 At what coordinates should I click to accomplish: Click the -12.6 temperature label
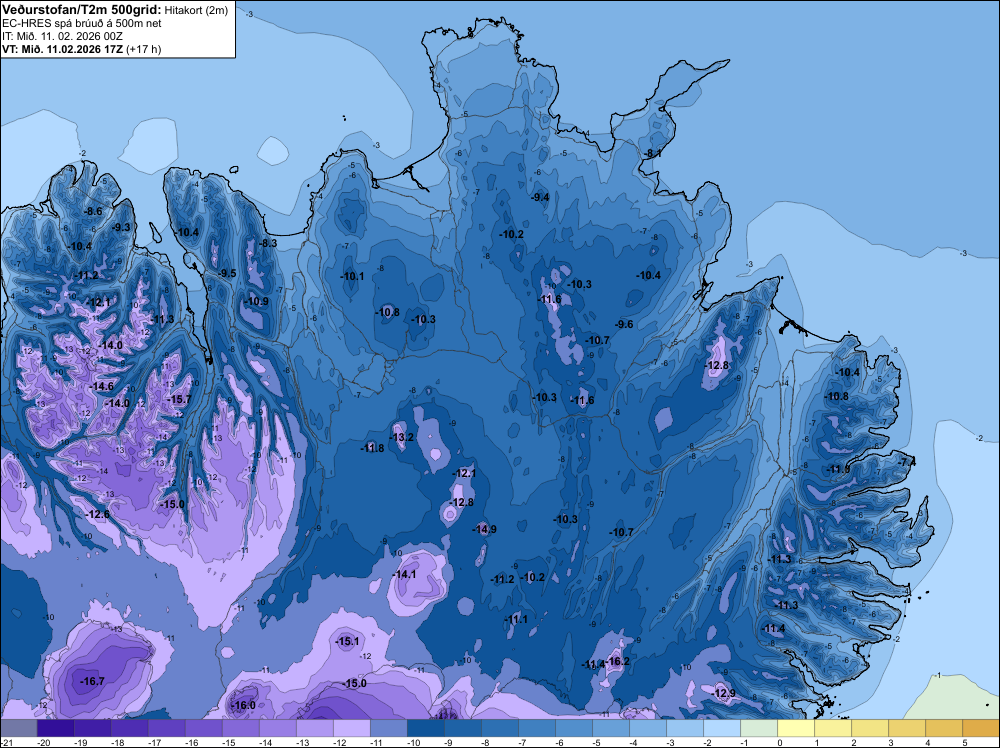click(x=98, y=514)
